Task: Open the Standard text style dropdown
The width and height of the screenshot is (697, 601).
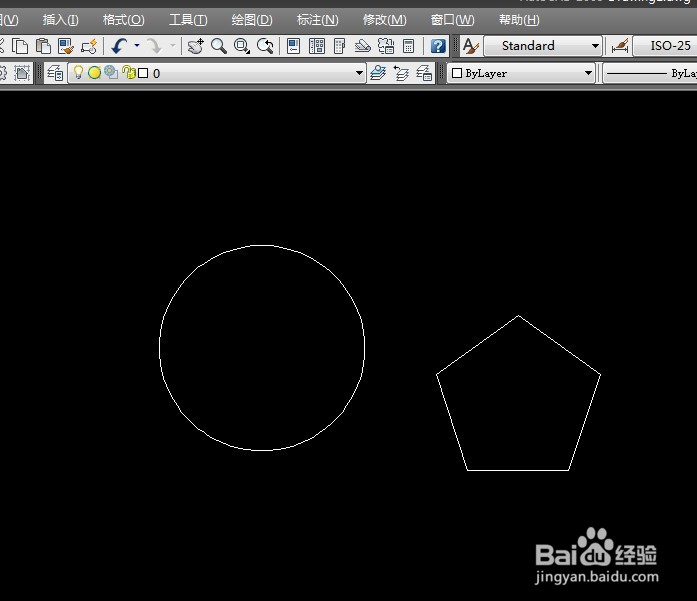Action: point(542,46)
